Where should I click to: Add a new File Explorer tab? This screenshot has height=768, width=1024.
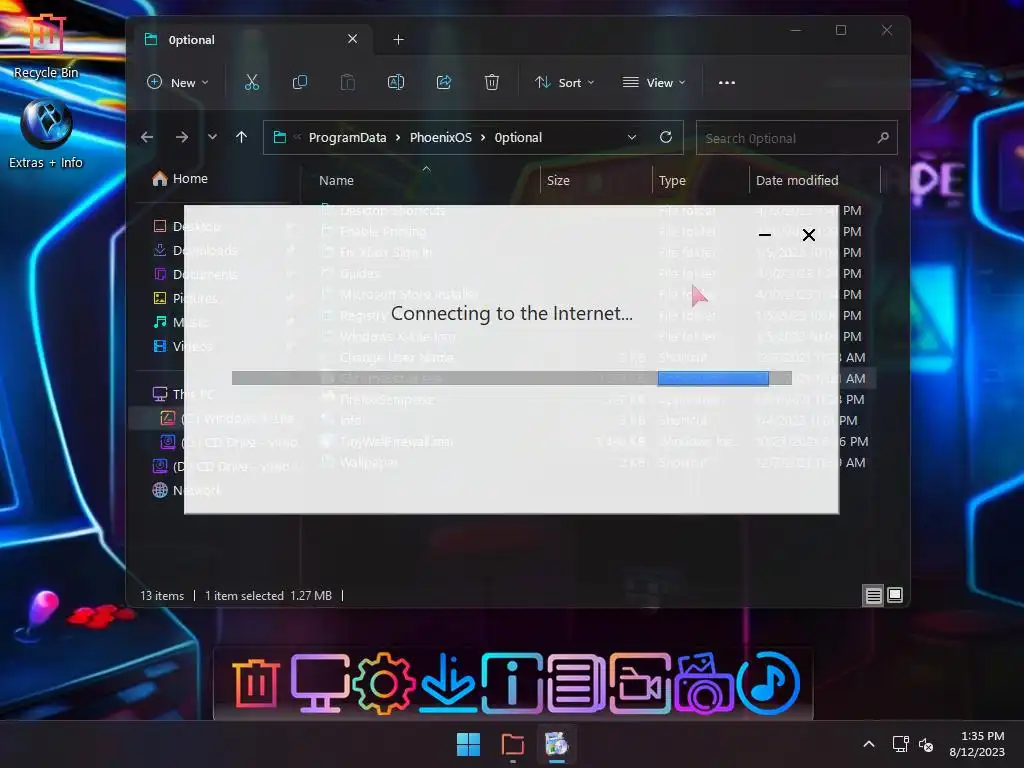(x=398, y=40)
